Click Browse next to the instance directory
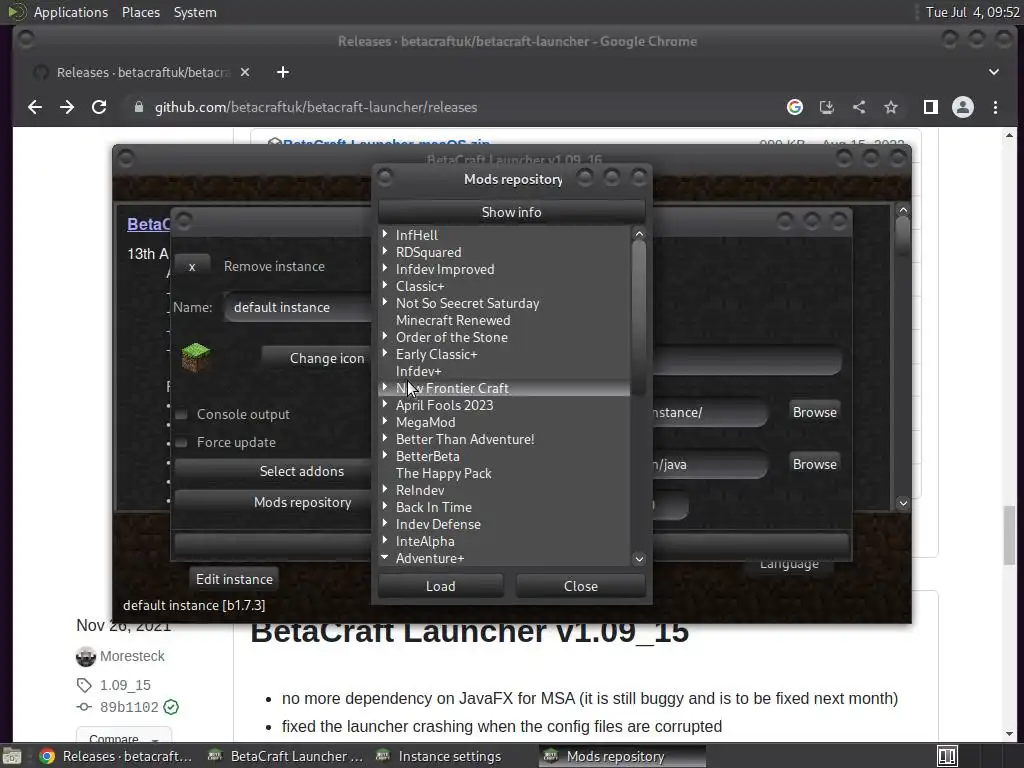 click(814, 412)
